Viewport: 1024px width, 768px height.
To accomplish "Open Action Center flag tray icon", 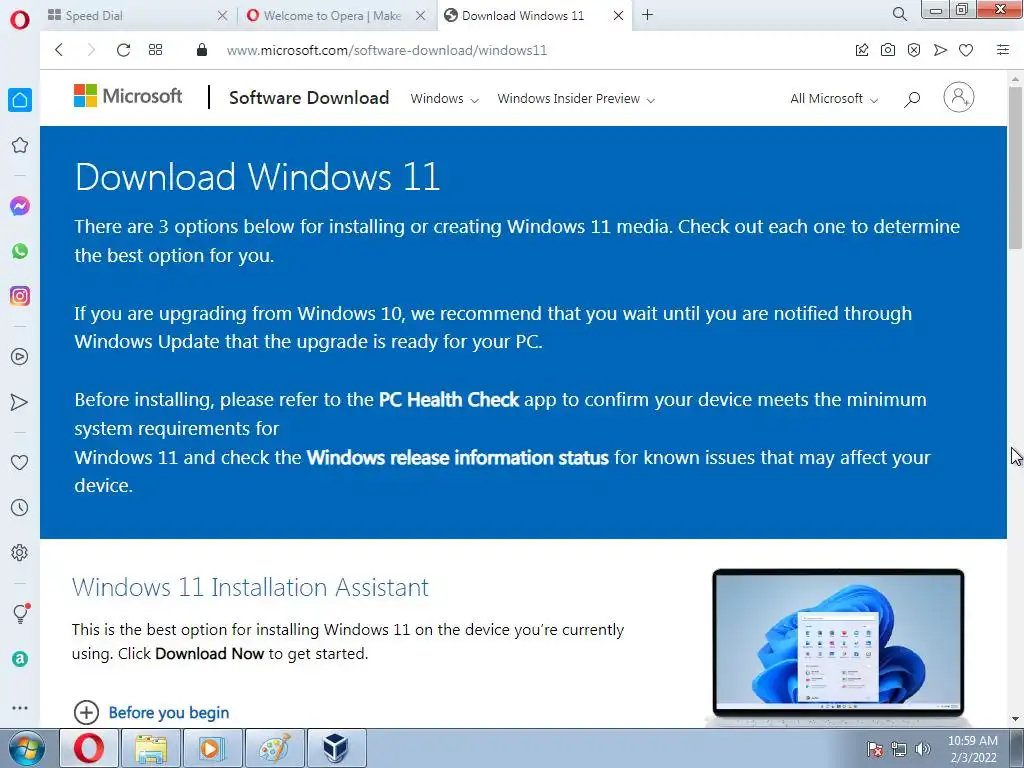I will pyautogui.click(x=874, y=749).
